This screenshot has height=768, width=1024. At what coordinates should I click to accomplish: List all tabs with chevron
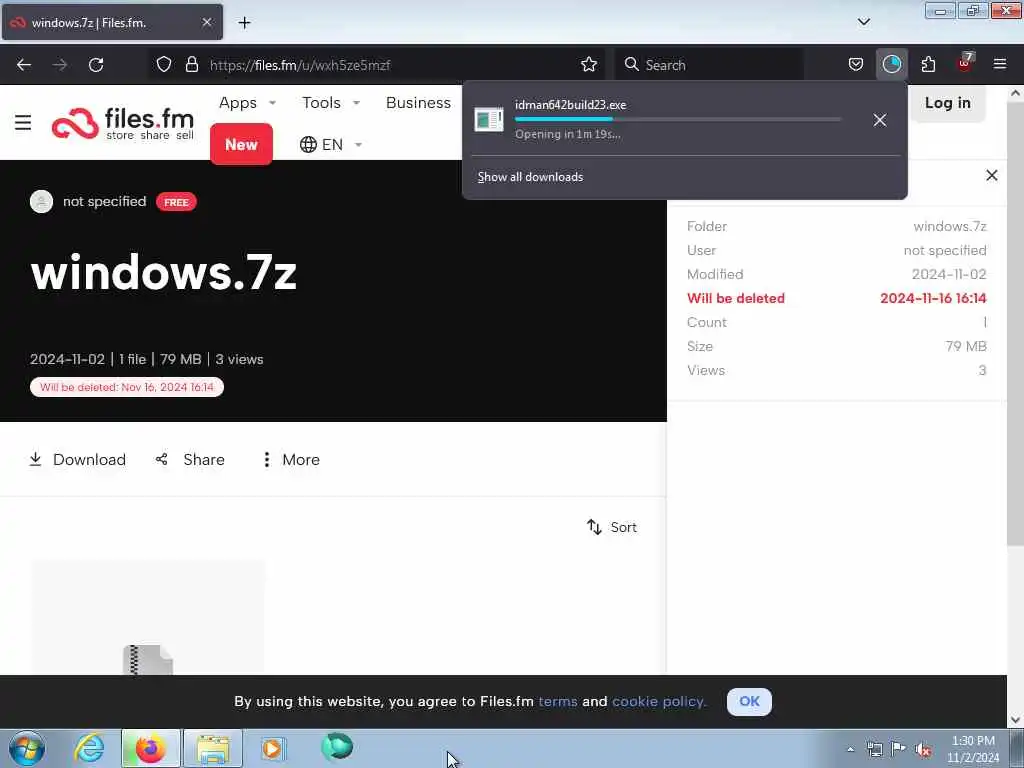863,22
